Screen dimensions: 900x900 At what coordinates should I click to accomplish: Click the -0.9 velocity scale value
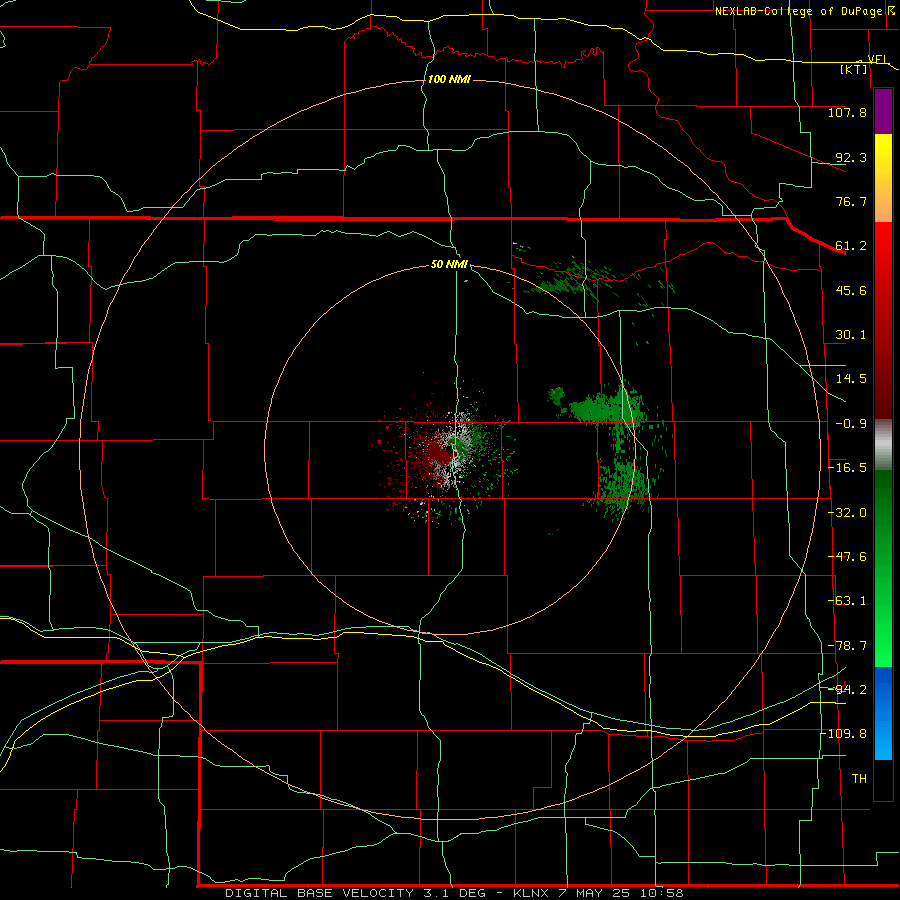point(851,424)
